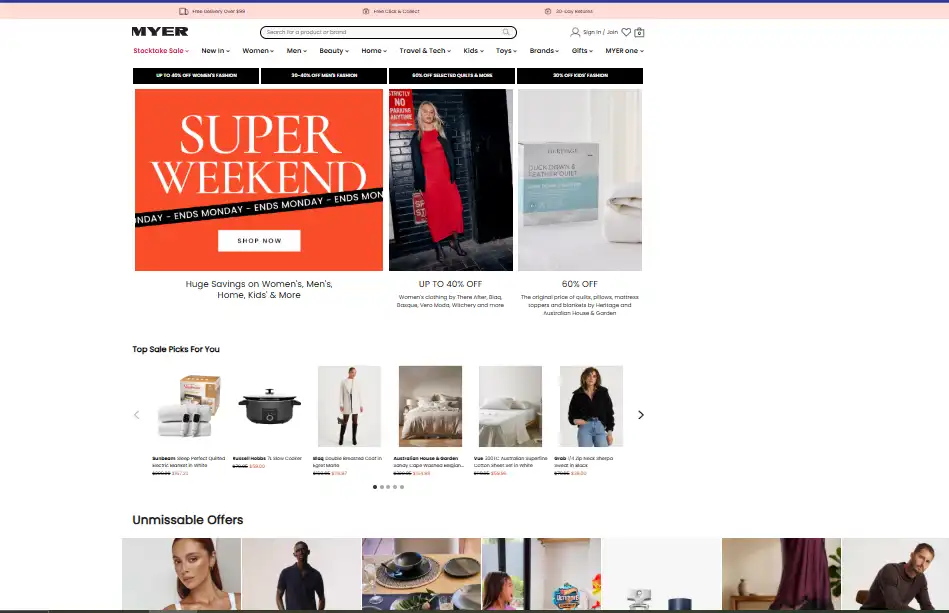Expand the Beauty menu
This screenshot has height=613, width=949.
point(334,51)
